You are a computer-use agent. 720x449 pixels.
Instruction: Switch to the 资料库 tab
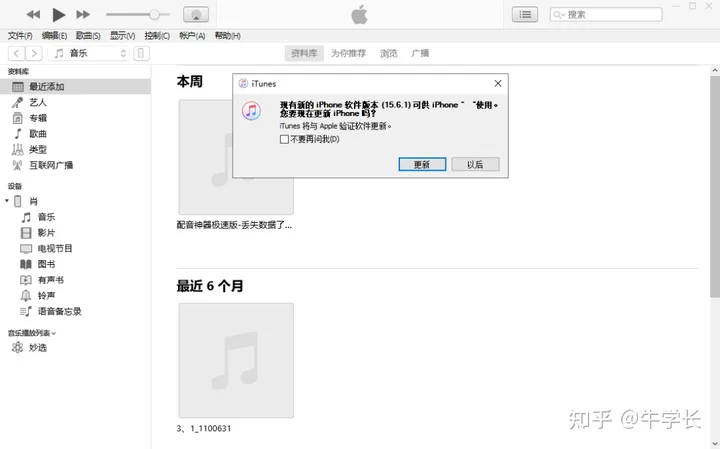(304, 54)
